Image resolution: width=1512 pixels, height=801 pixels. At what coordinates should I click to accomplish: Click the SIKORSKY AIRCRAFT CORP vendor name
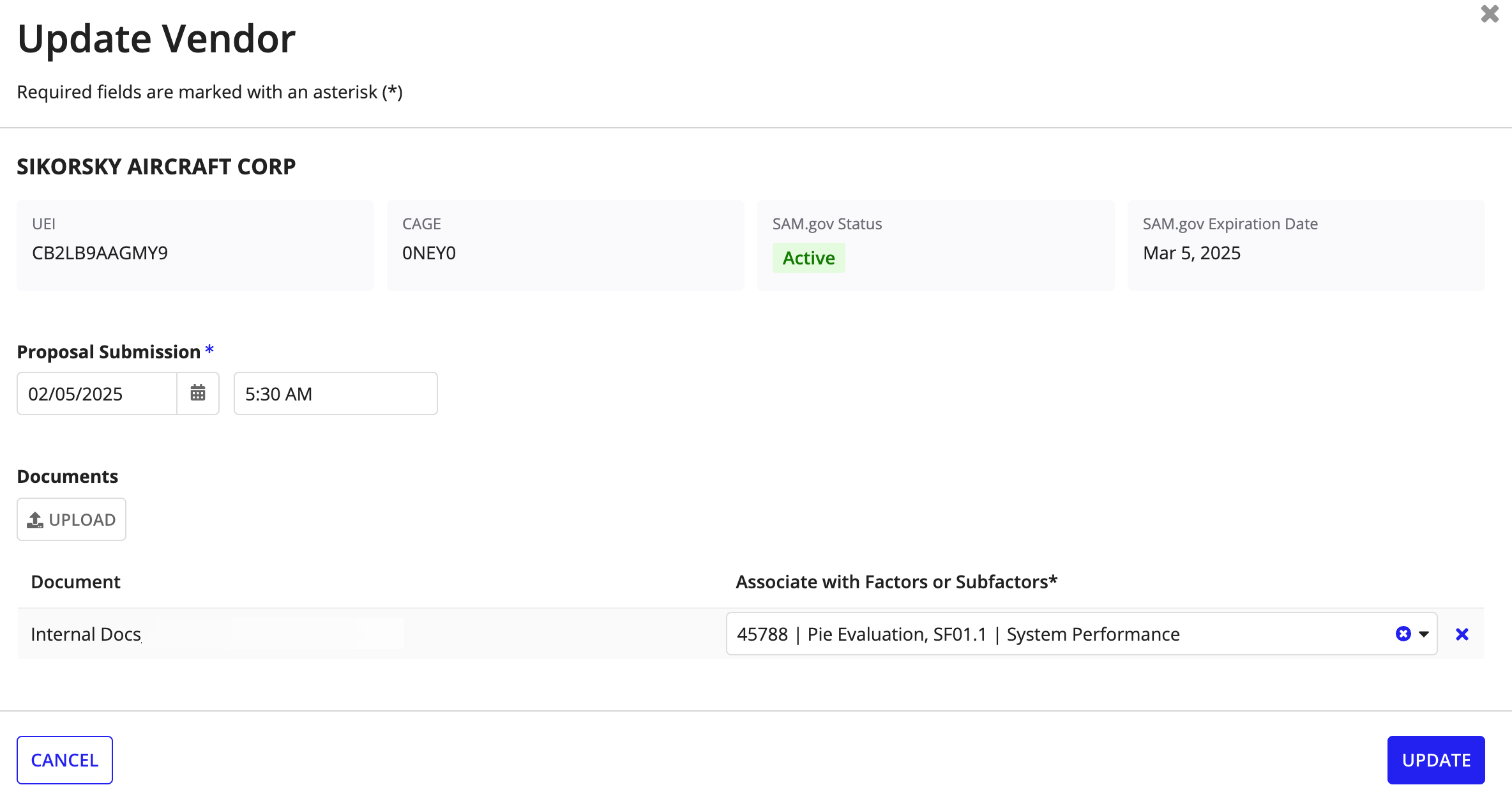(156, 167)
